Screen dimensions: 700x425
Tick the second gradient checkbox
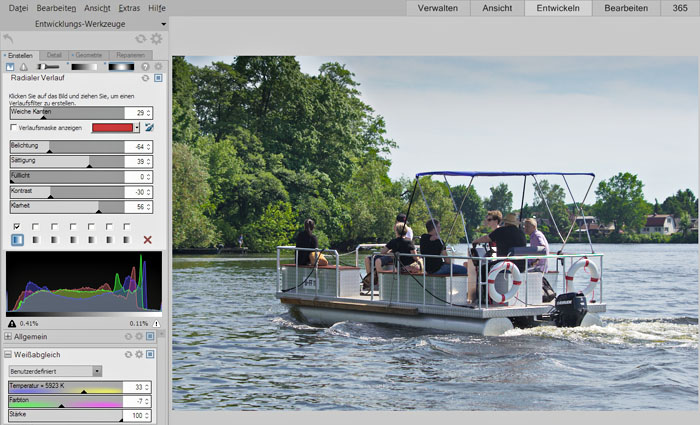35,227
